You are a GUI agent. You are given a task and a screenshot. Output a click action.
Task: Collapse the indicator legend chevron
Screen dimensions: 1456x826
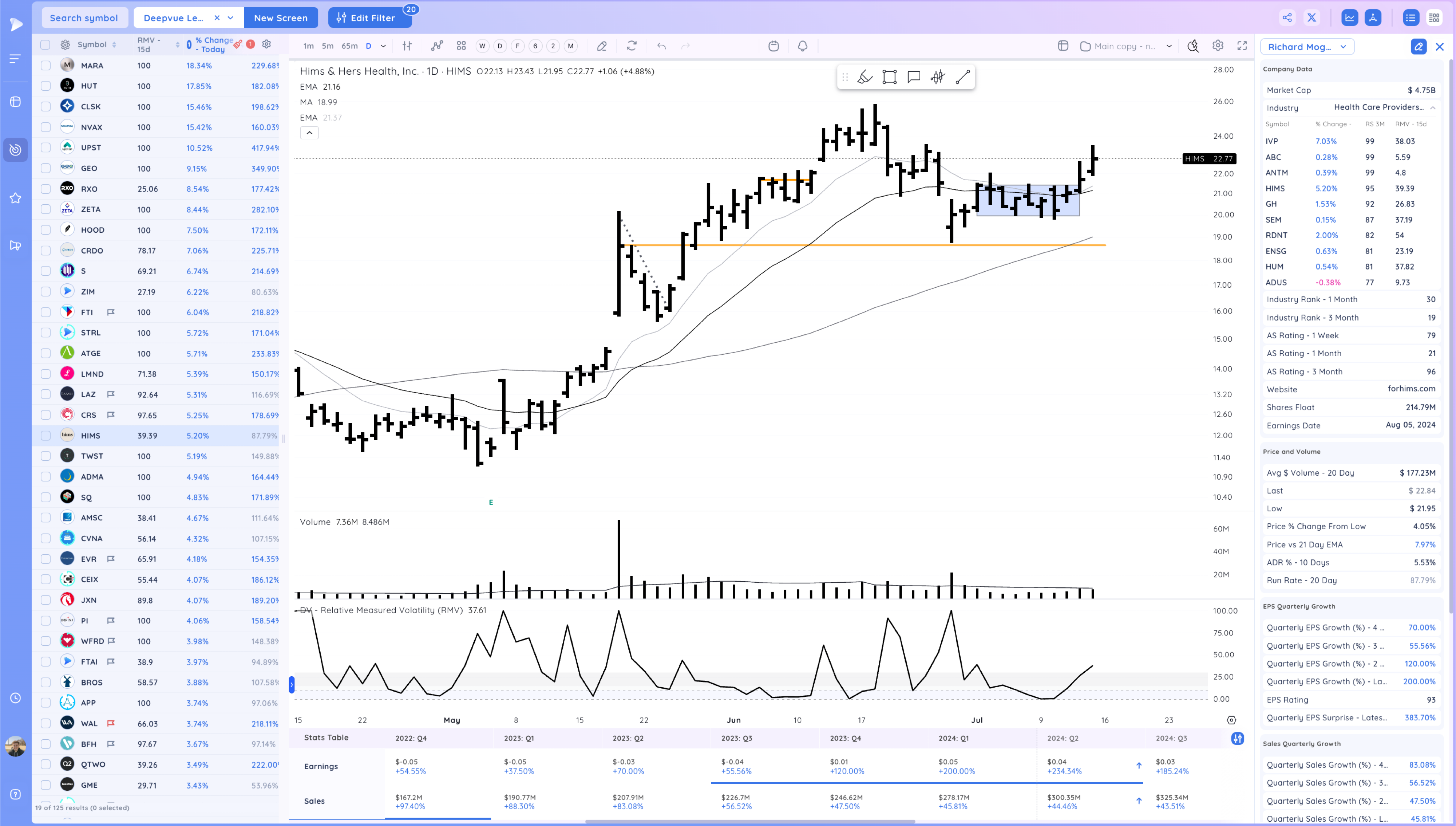(x=309, y=133)
